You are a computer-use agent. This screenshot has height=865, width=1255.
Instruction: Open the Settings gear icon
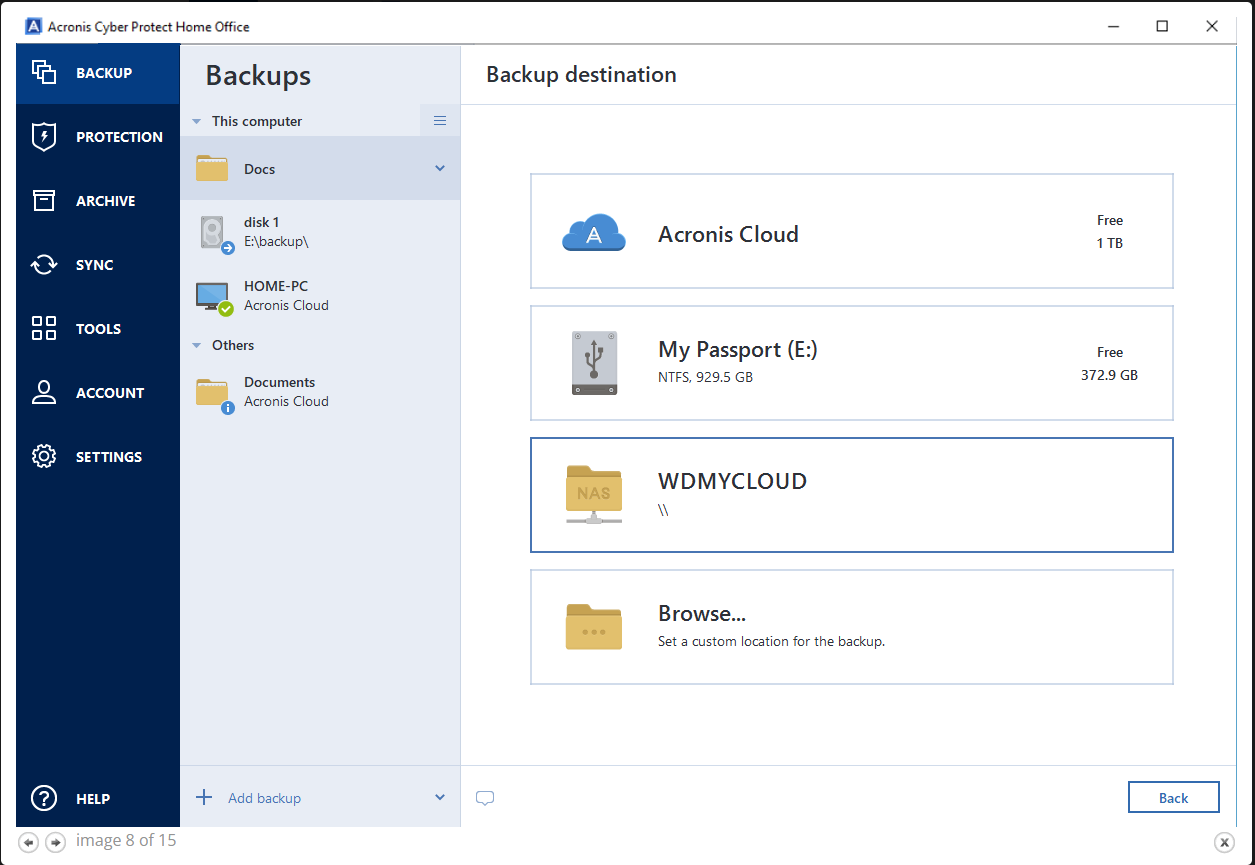(x=44, y=457)
